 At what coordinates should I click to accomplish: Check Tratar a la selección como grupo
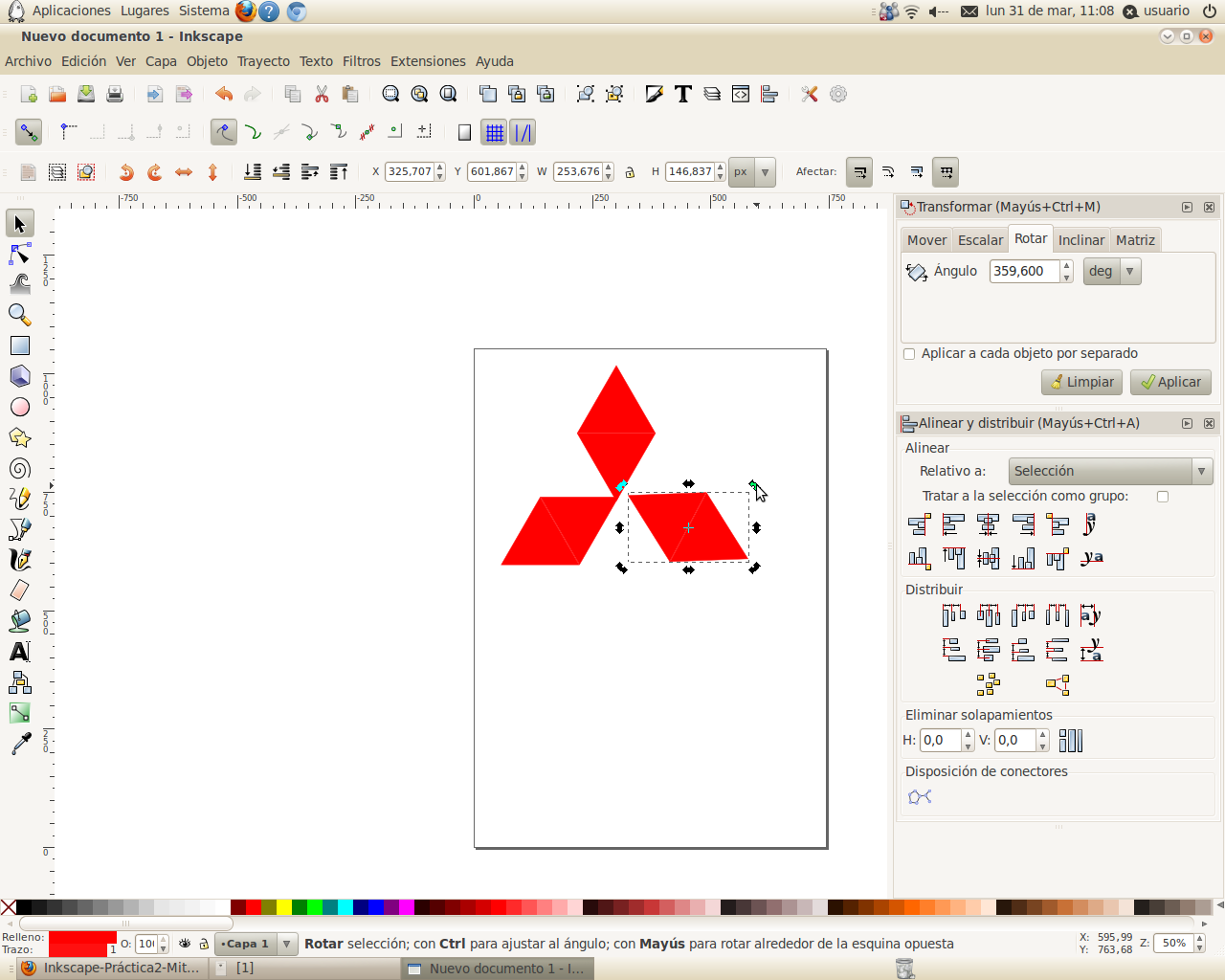pos(1163,496)
